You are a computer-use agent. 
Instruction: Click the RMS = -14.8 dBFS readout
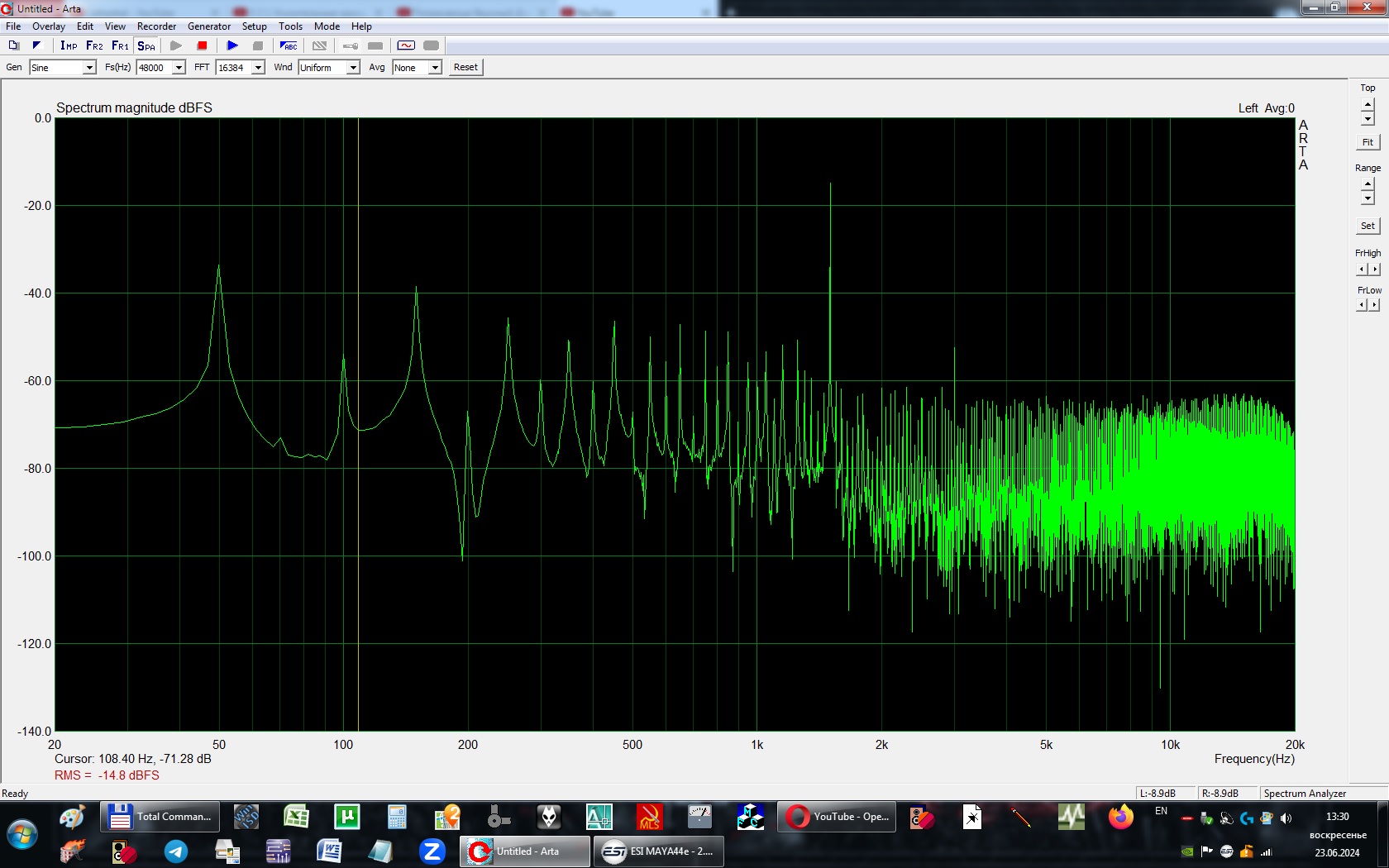107,775
